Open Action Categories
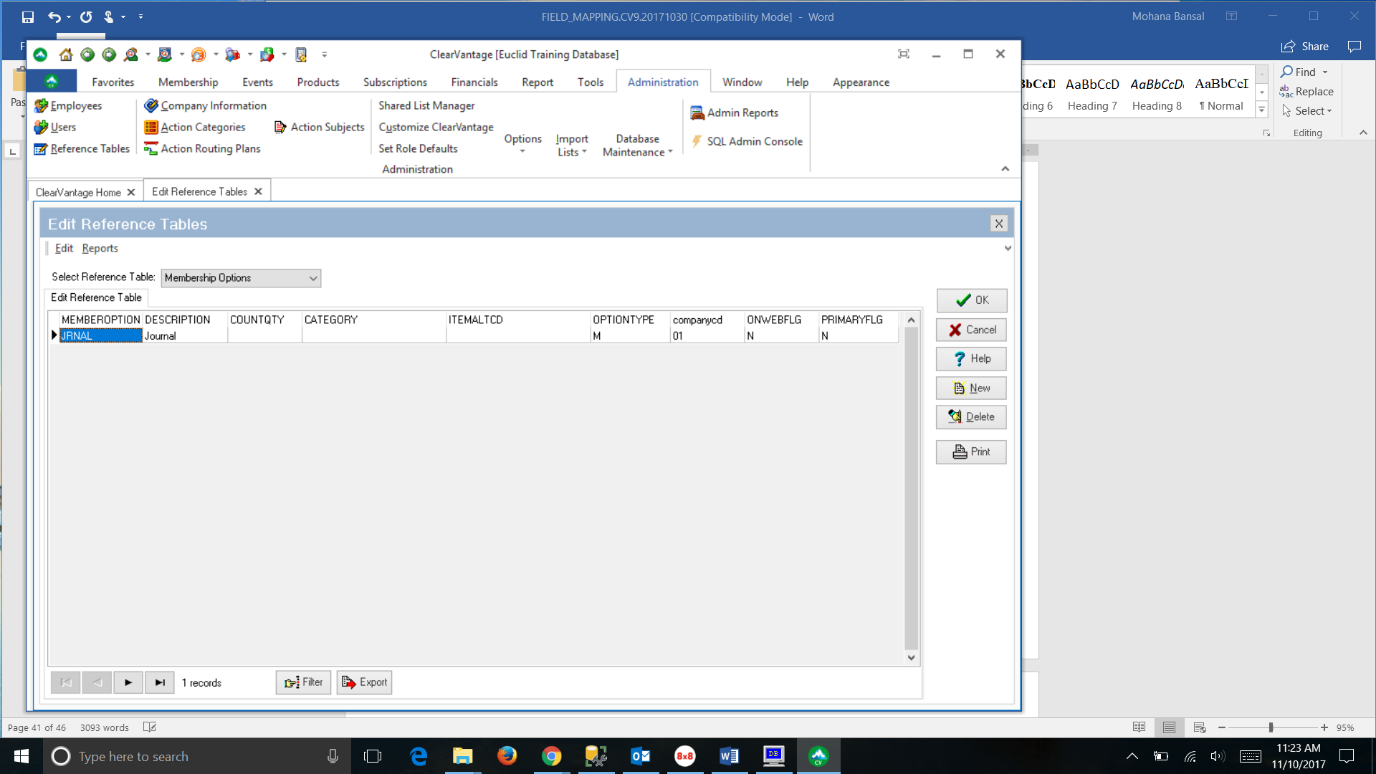The height and width of the screenshot is (774, 1376). (x=195, y=127)
